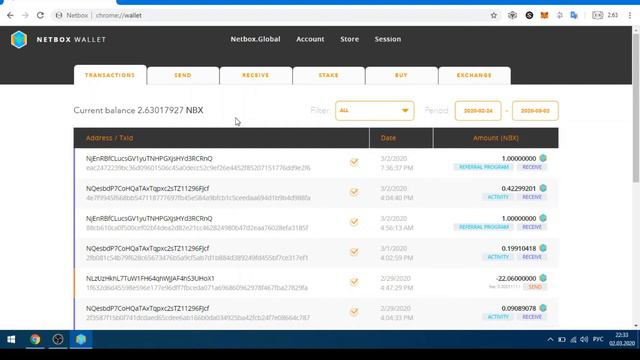Click the Netbox Wallet logo icon
The image size is (640, 360).
tap(19, 40)
